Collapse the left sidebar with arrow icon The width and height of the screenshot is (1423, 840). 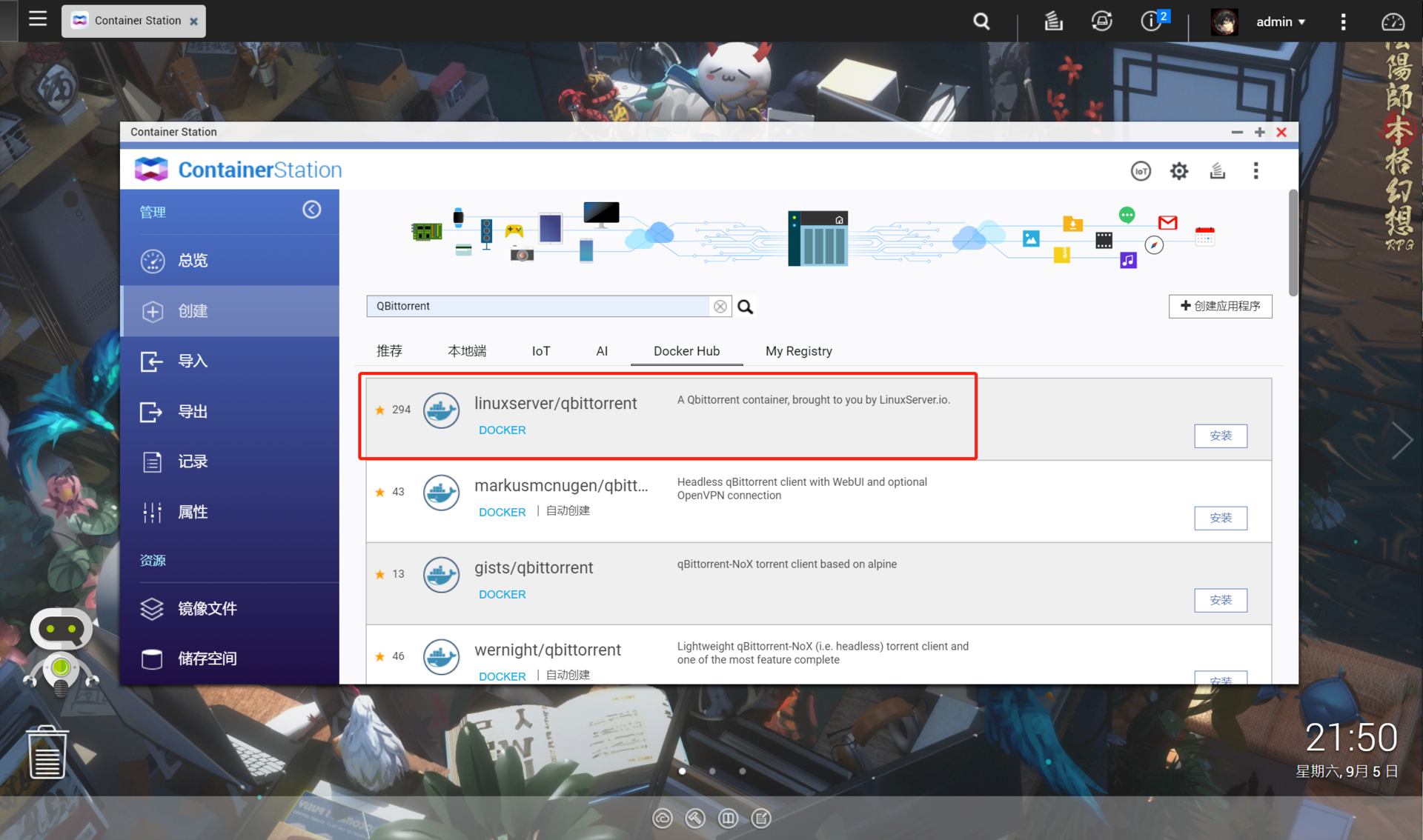[x=311, y=210]
